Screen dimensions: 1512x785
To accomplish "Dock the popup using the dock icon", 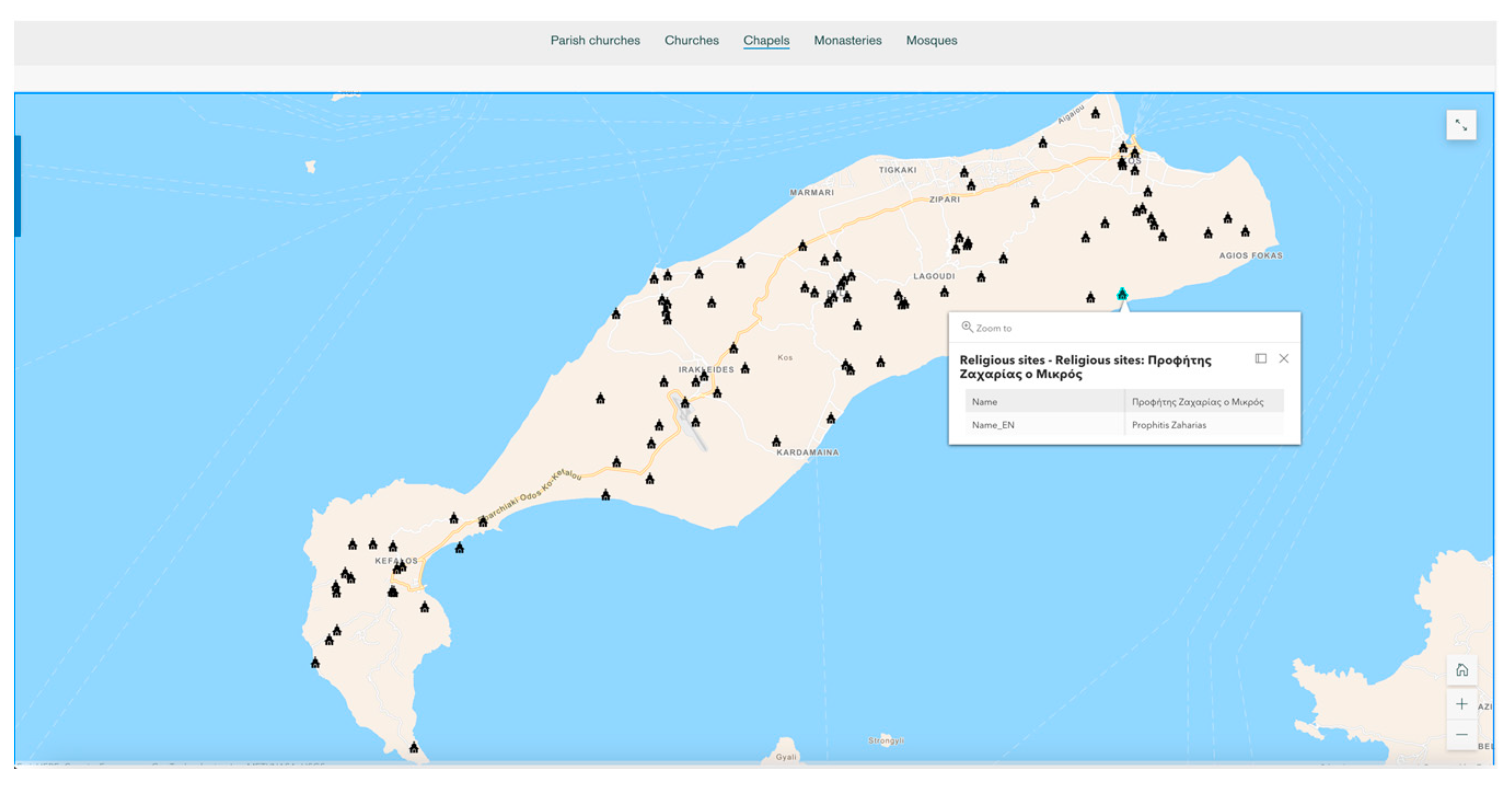I will pos(1260,359).
